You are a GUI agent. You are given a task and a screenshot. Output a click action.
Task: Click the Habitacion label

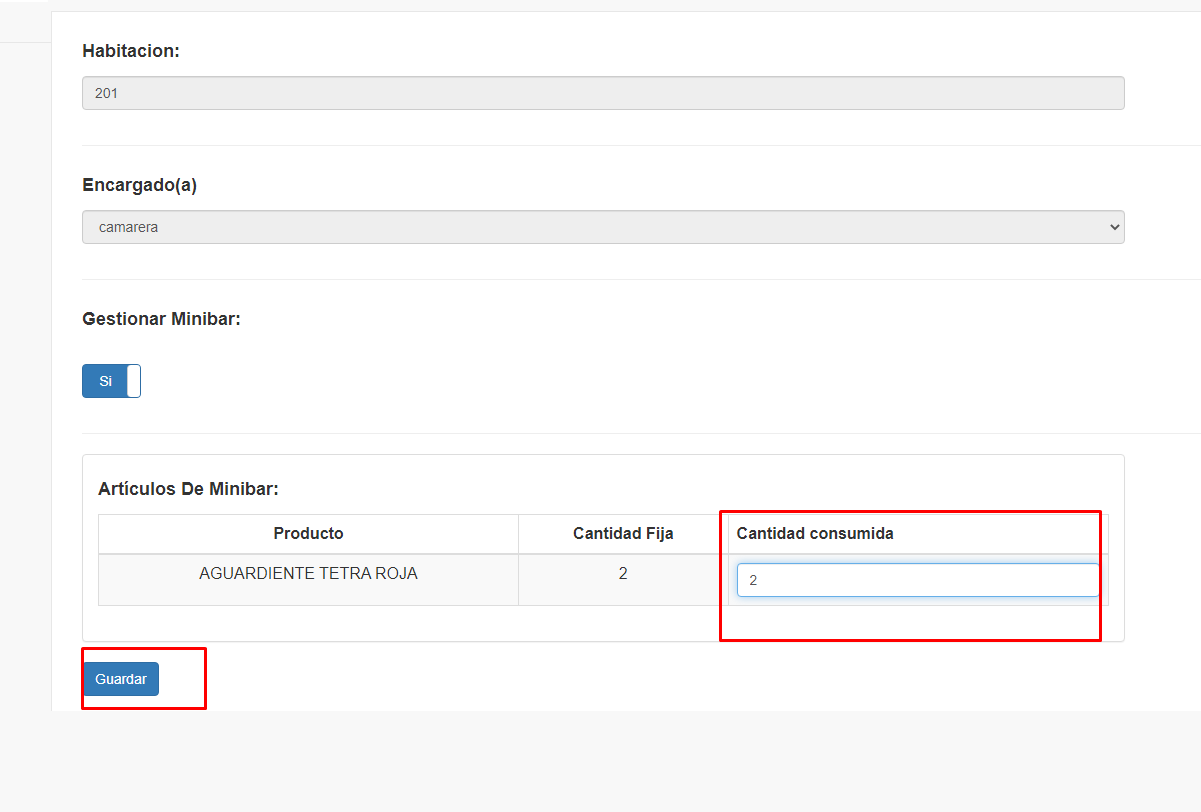point(131,51)
